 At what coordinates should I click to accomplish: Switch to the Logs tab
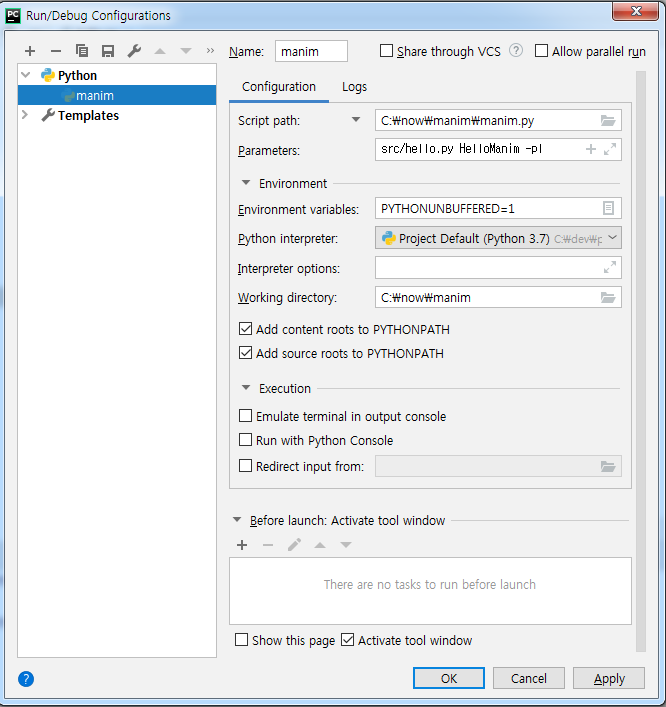pyautogui.click(x=354, y=87)
